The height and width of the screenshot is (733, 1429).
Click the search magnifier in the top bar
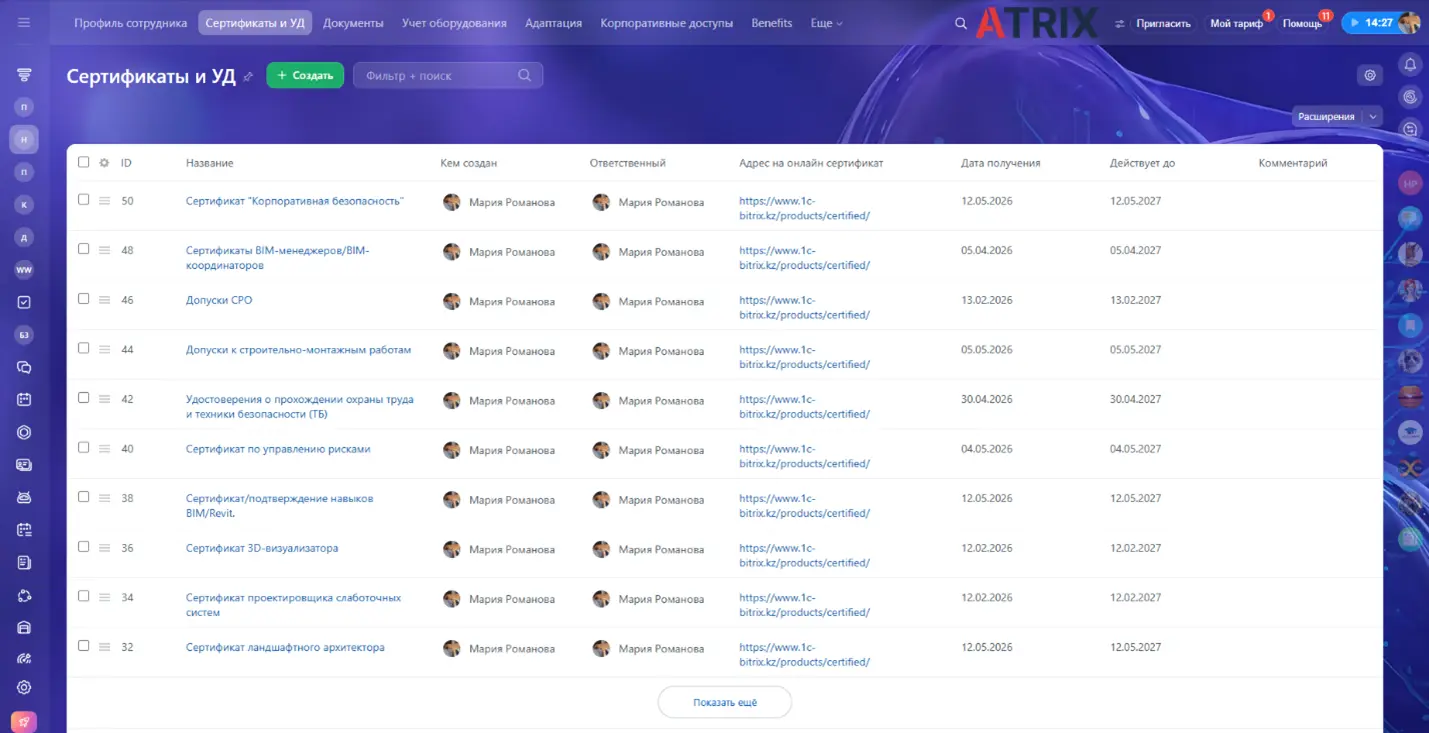click(x=961, y=23)
